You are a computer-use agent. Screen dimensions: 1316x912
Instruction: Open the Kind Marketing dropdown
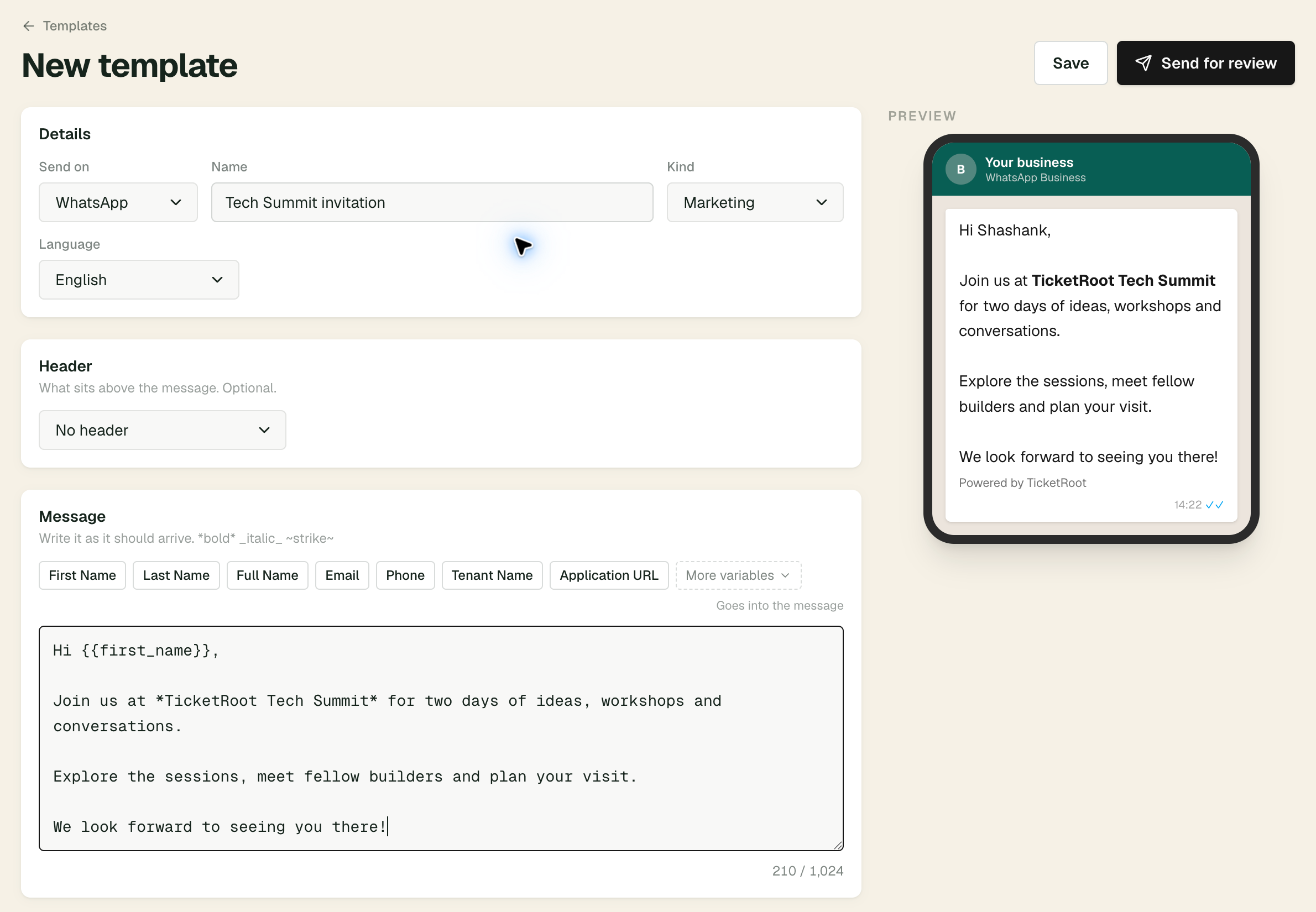[x=755, y=202]
